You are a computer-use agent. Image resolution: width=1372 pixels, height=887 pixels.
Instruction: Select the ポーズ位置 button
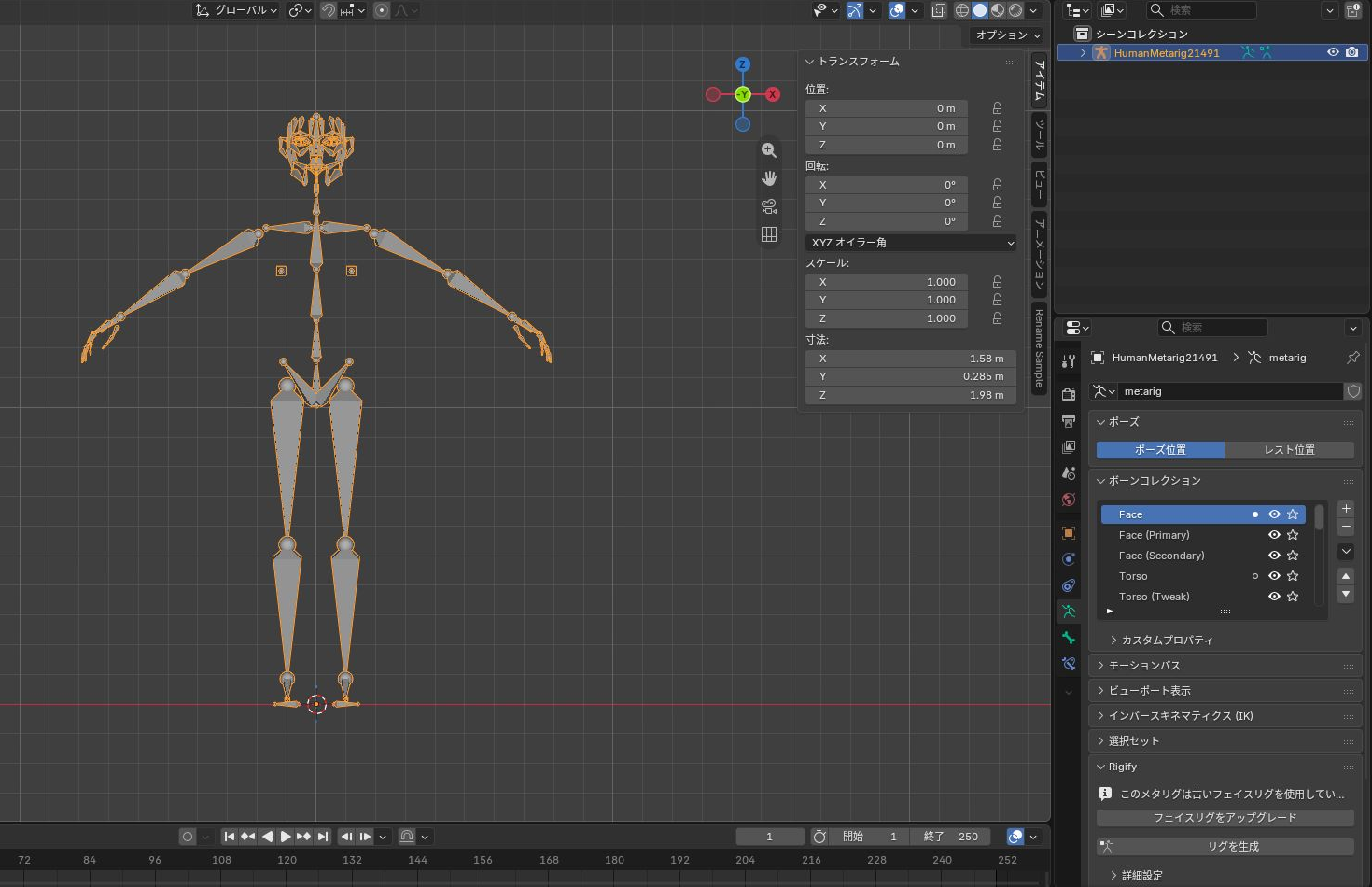(x=1160, y=450)
